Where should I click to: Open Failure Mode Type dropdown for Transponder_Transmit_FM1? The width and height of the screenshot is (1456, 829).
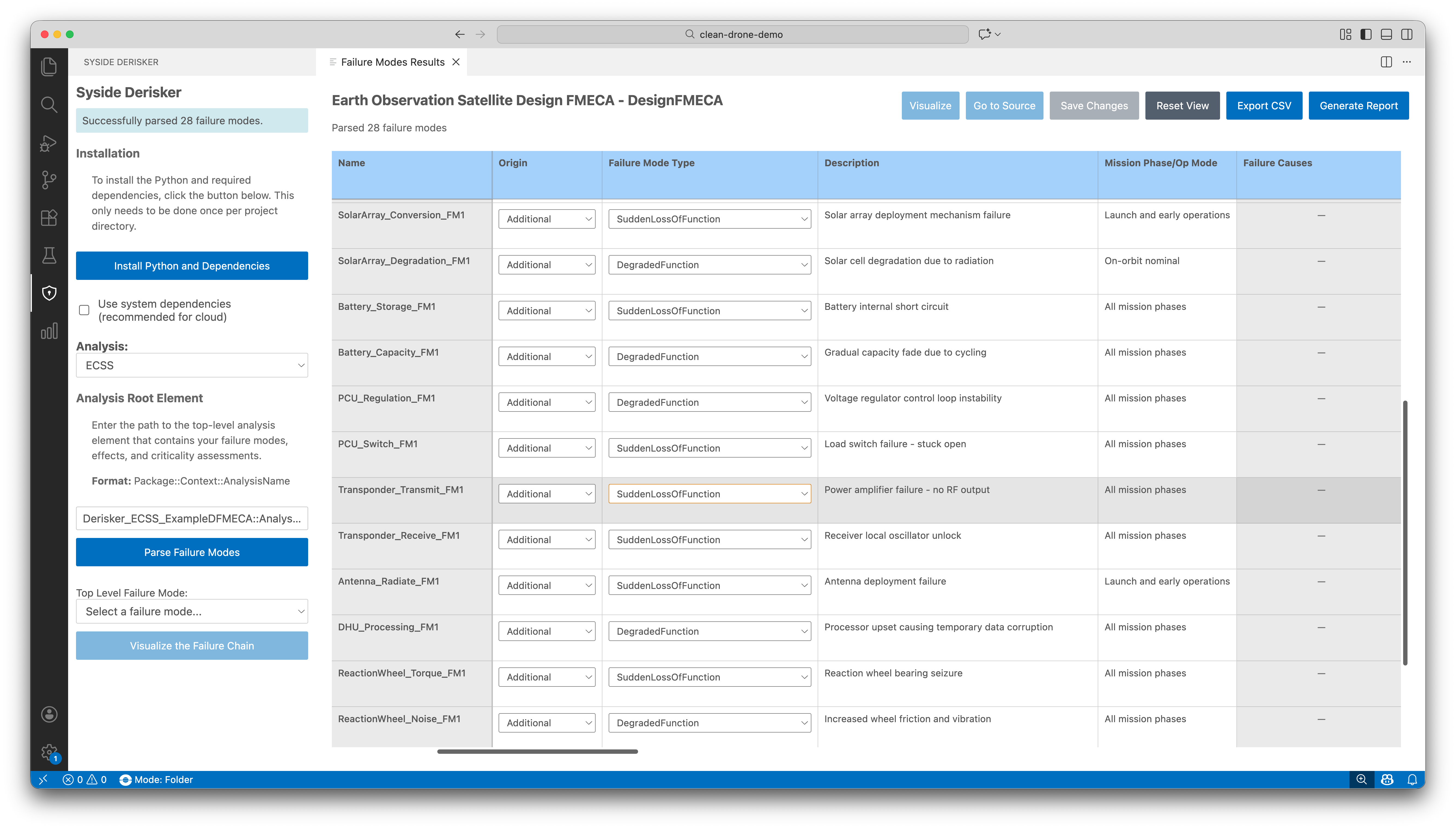(709, 494)
